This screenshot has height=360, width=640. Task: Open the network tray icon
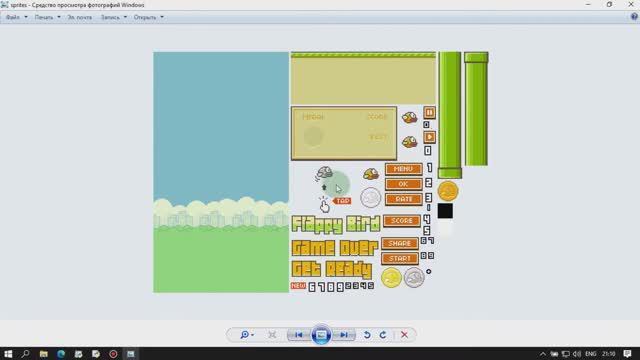[565, 354]
